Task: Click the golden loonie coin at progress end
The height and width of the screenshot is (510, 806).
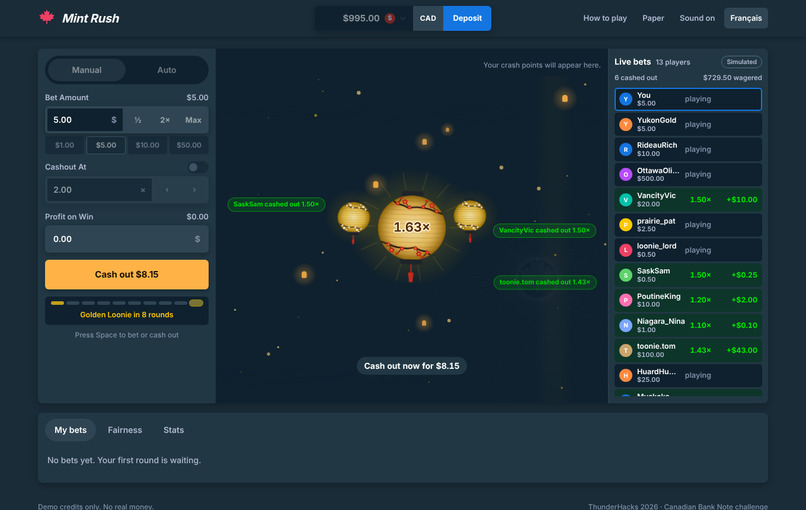Action: pos(196,303)
